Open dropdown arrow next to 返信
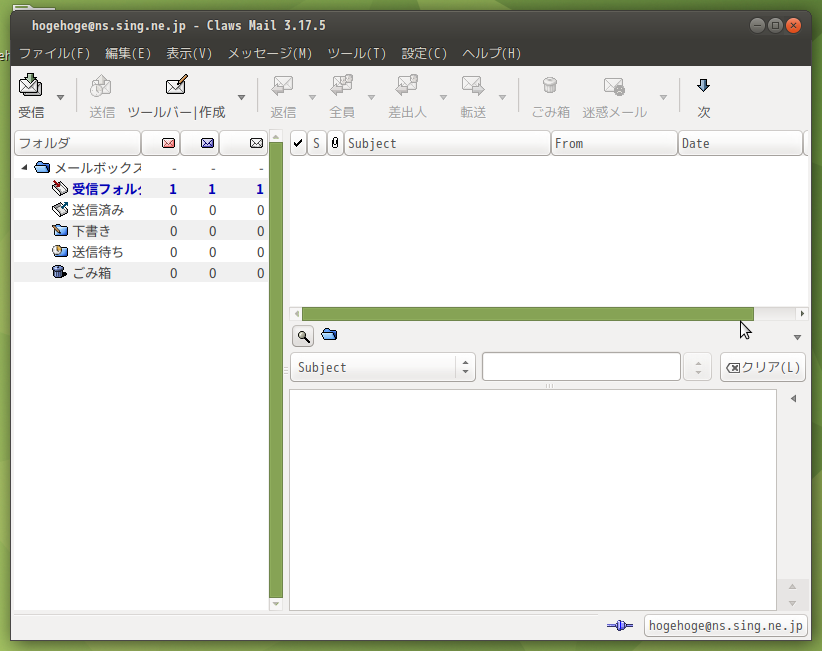Screen dimensions: 822x651 point(312,97)
